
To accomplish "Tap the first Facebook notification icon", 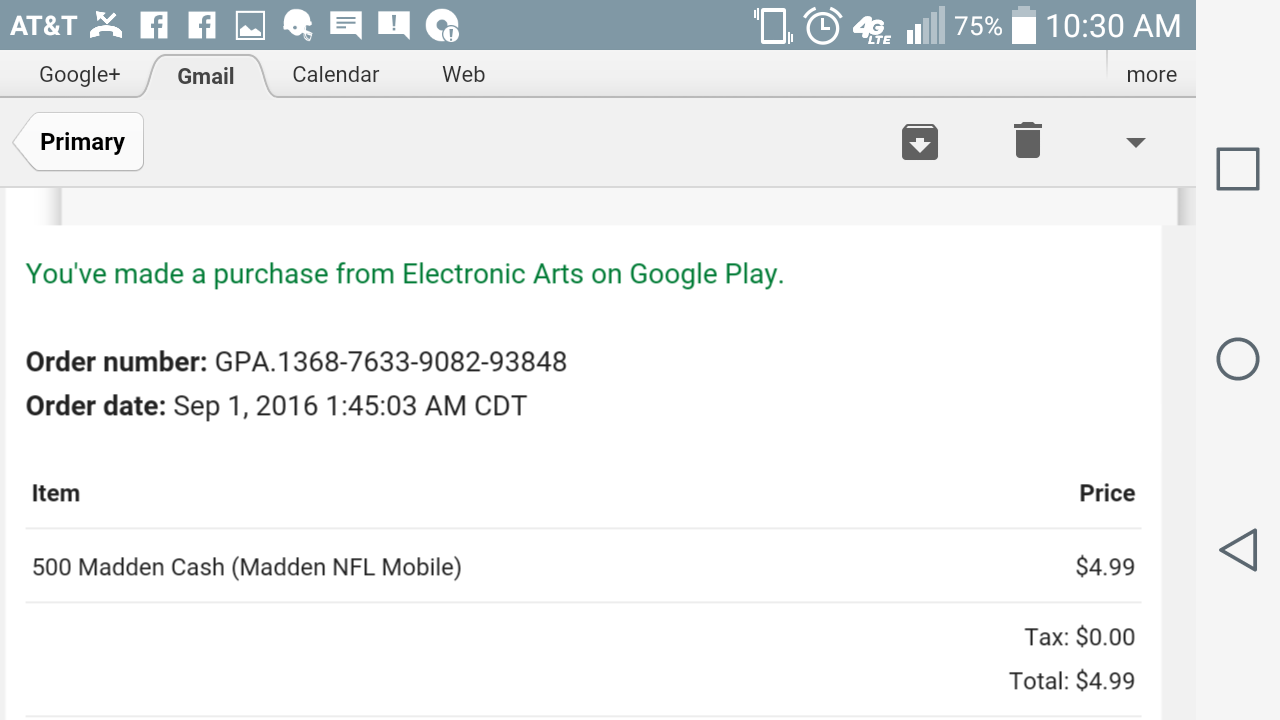I will click(154, 25).
